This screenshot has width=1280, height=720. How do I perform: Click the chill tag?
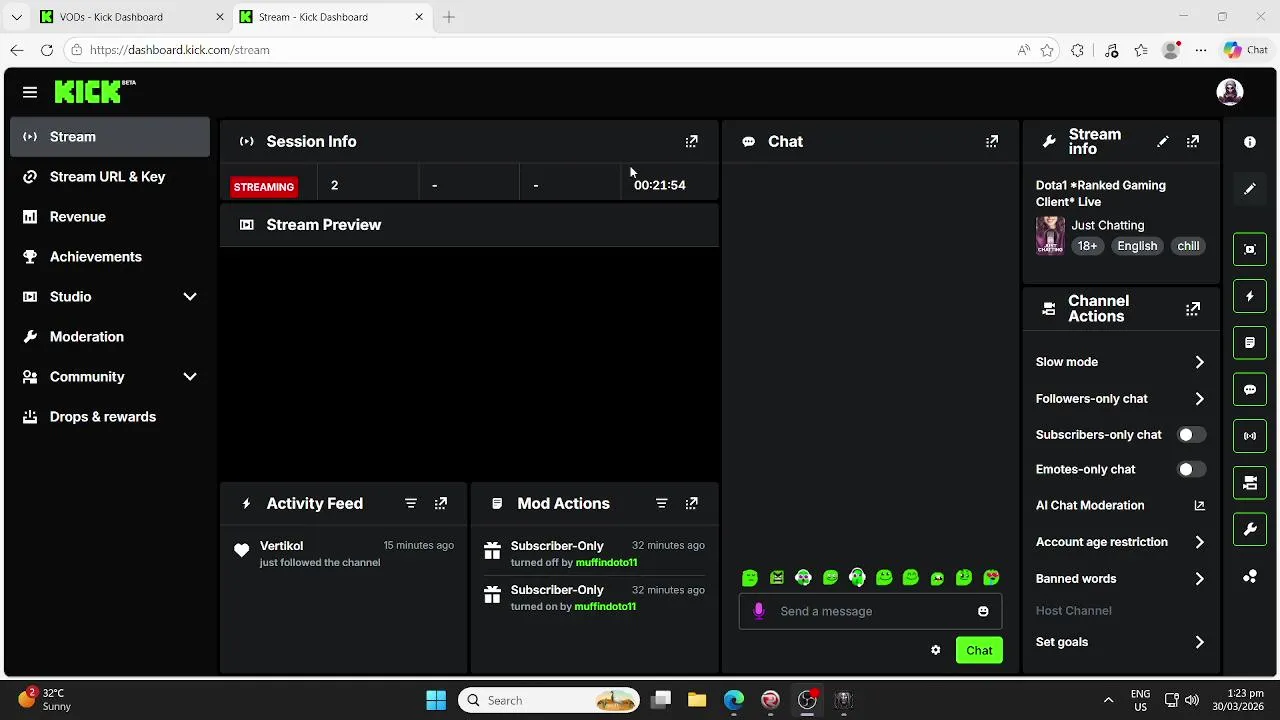coord(1188,246)
